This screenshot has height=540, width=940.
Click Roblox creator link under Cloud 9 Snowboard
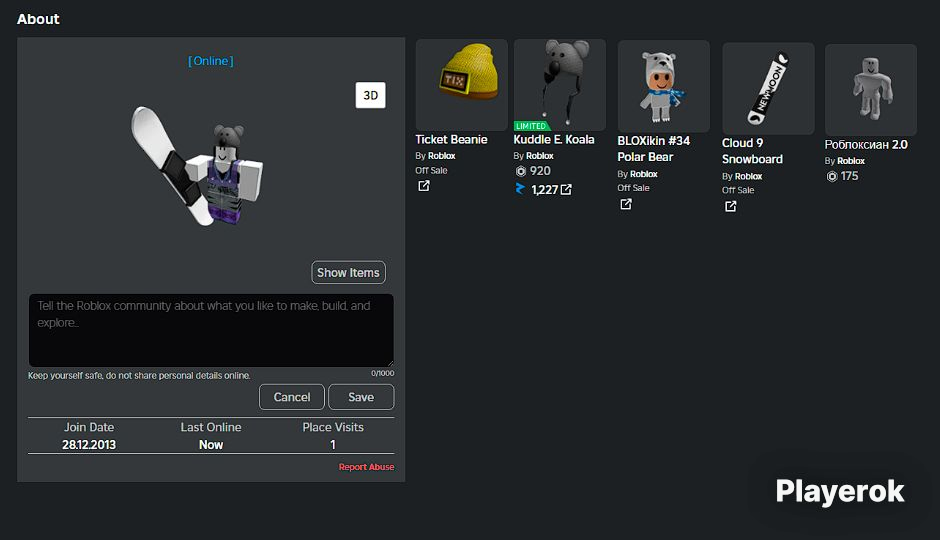pyautogui.click(x=748, y=176)
